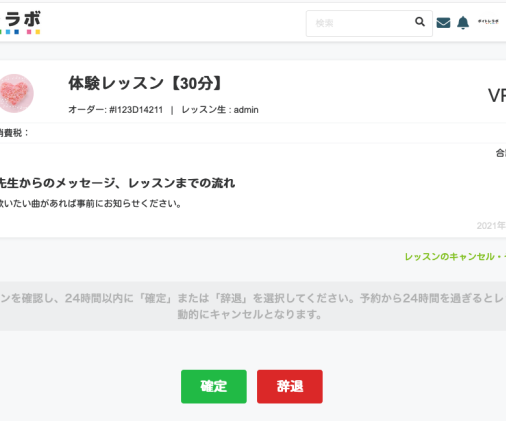Click lesson student name admin
Screen dimensions: 506x421
click(x=246, y=110)
